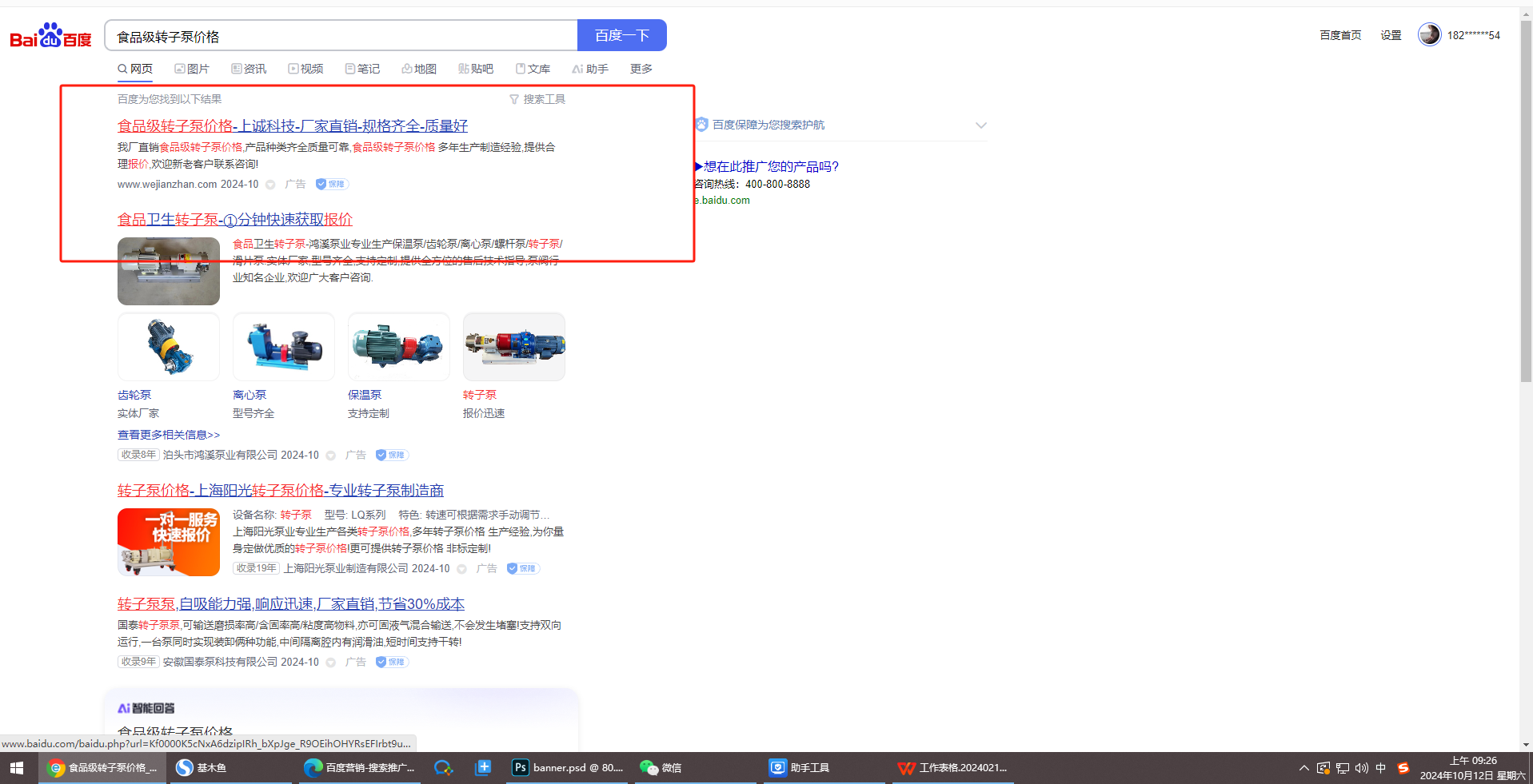1533x784 pixels.
Task: Switch to WPS 工作表格 window
Action: [952, 768]
